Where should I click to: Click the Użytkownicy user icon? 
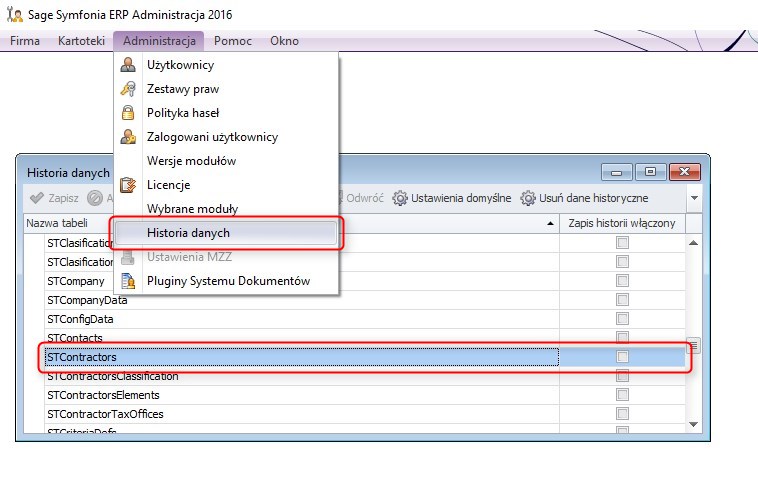[x=128, y=65]
